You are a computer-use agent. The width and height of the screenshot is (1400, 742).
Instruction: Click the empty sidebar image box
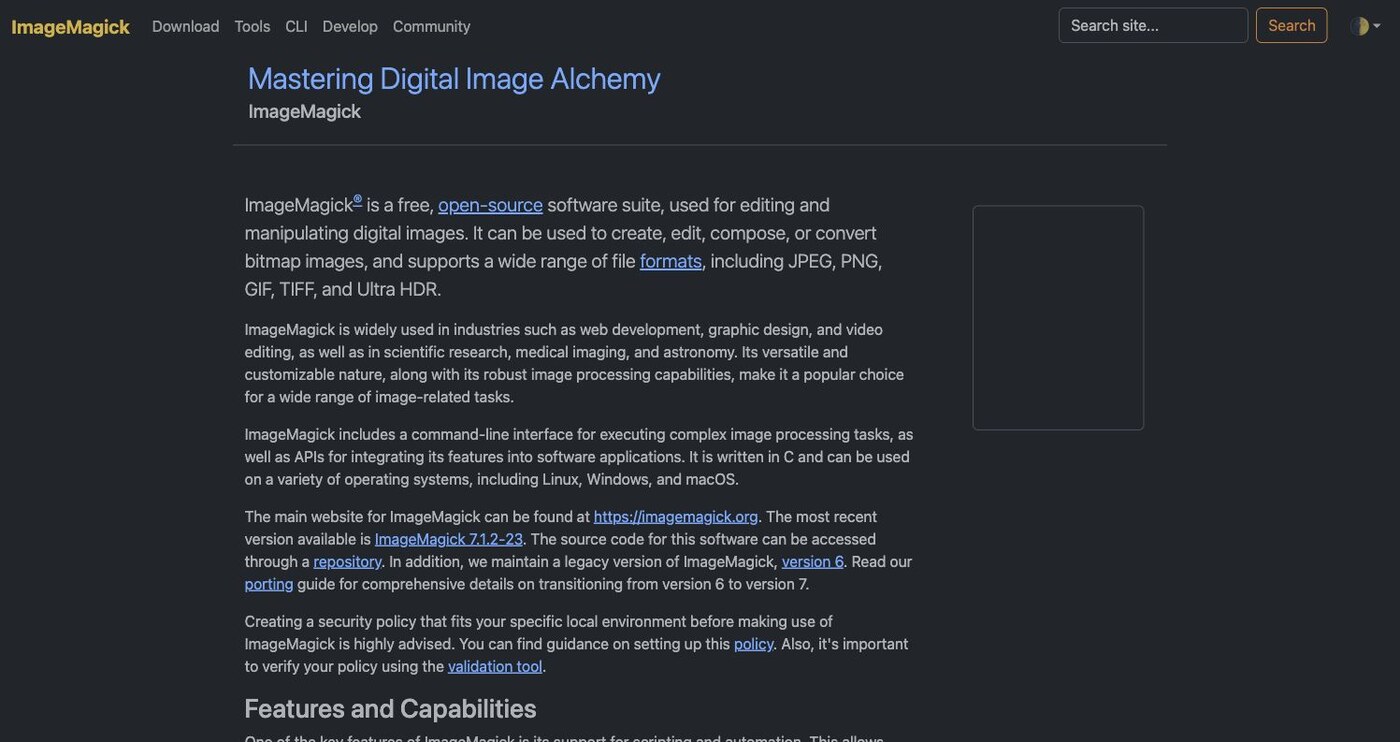[1058, 318]
